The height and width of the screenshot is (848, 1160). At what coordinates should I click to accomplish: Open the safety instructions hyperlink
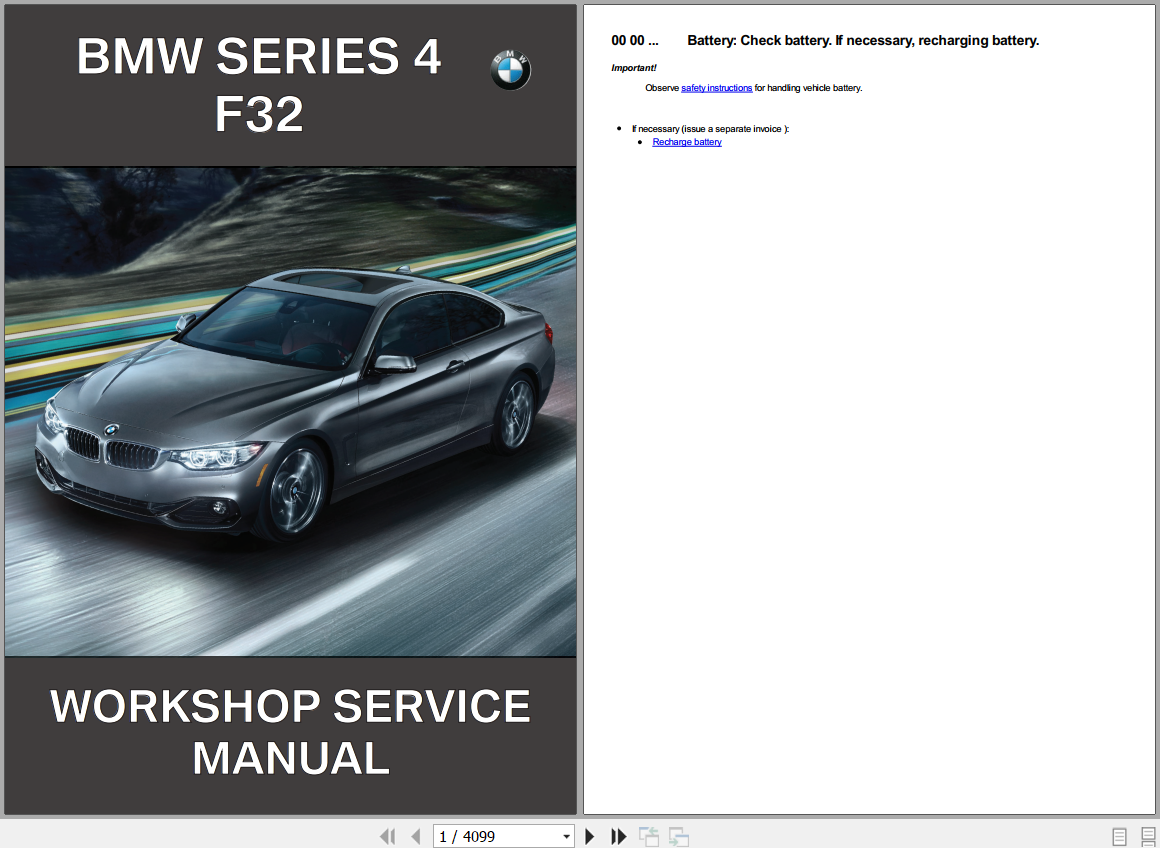pyautogui.click(x=715, y=87)
